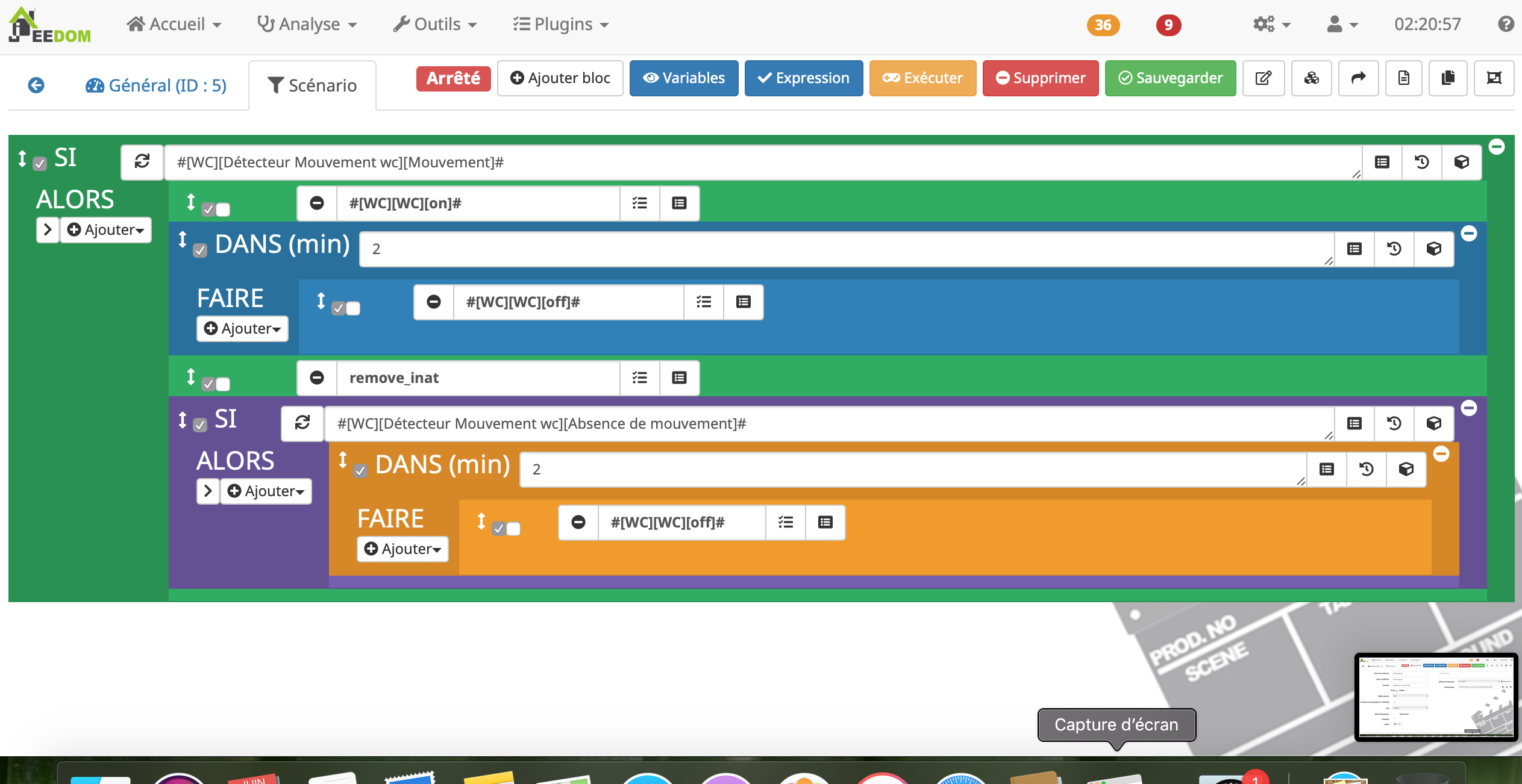Viewport: 1522px width, 784px height.
Task: Refresh the Absence de mouvement SI condition
Action: tap(302, 423)
